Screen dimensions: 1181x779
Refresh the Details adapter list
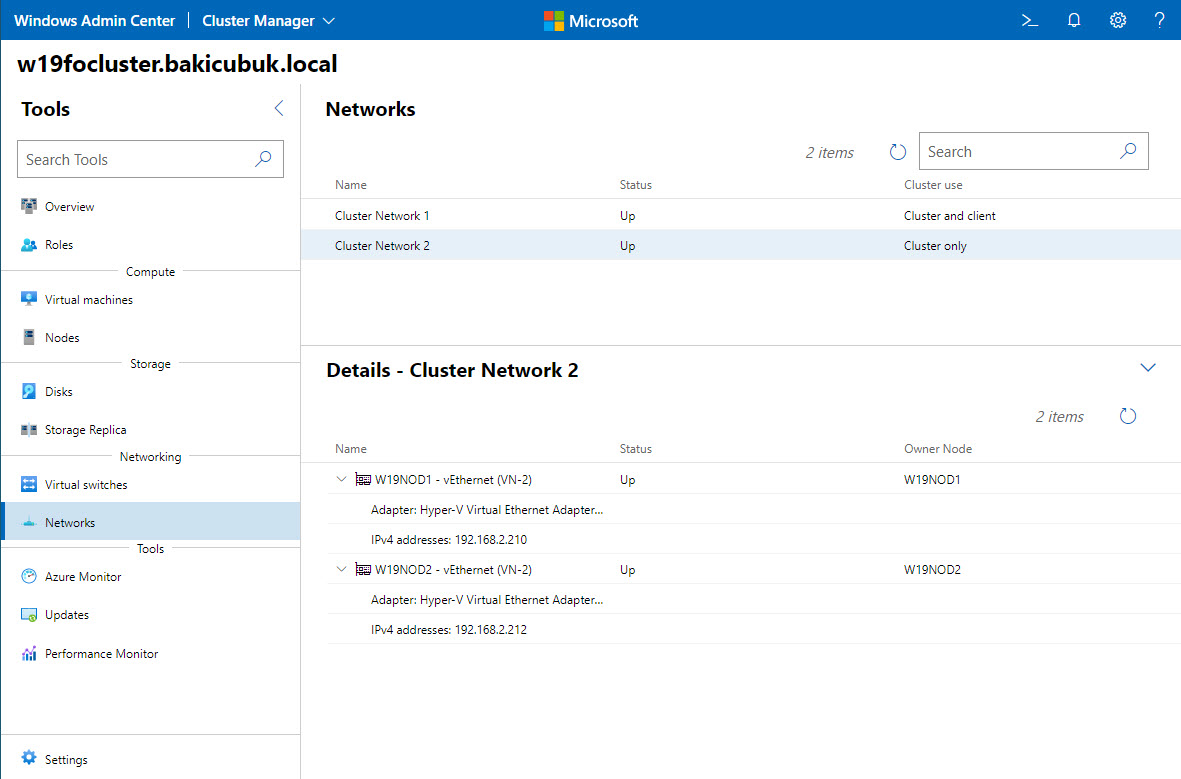[x=1128, y=416]
